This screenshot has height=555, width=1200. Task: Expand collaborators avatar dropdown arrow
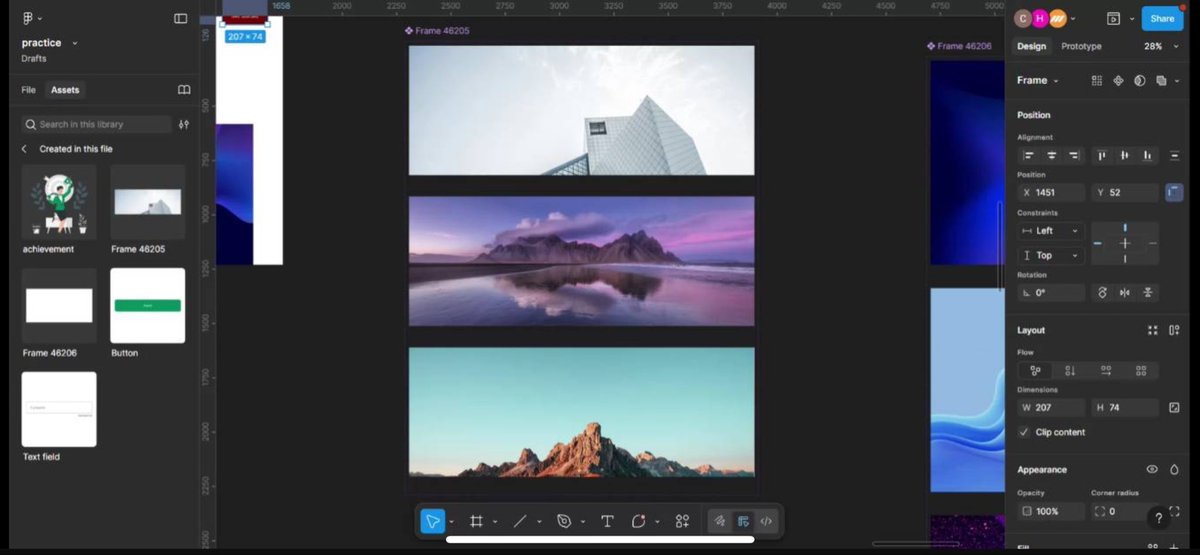point(1073,18)
